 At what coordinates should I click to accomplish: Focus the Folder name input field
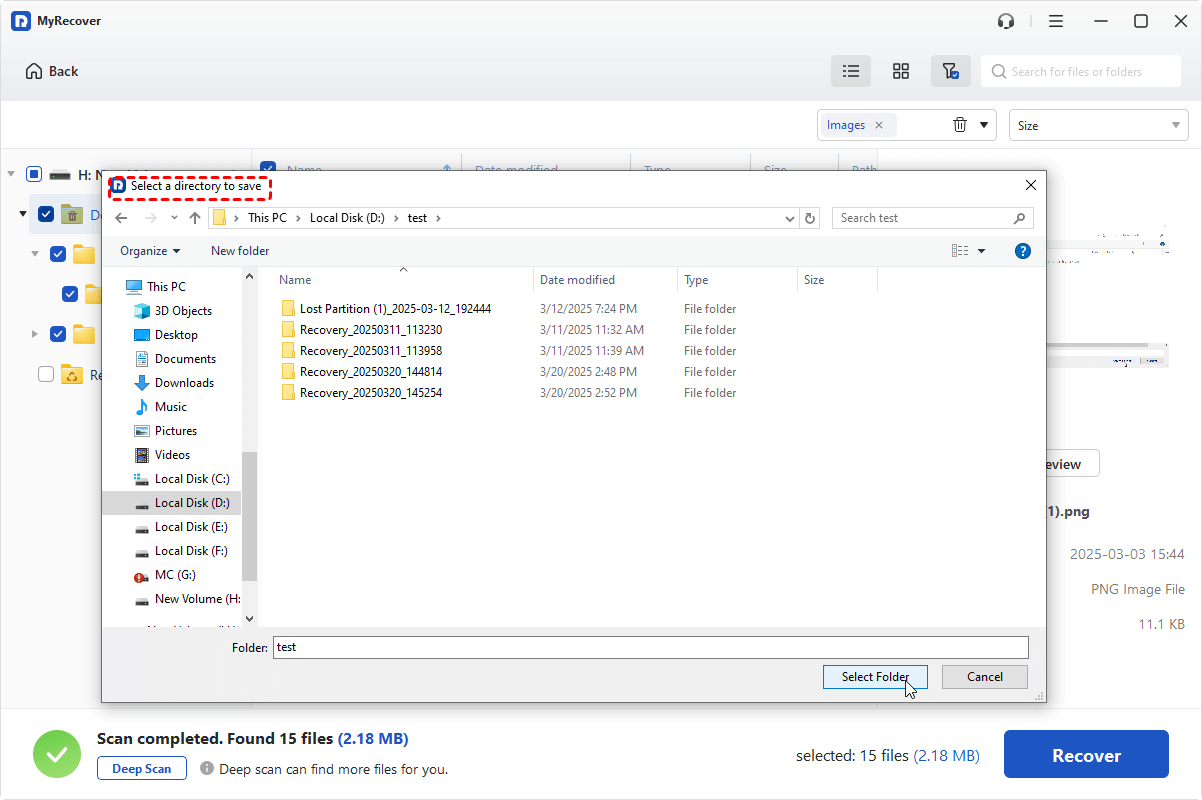(650, 647)
